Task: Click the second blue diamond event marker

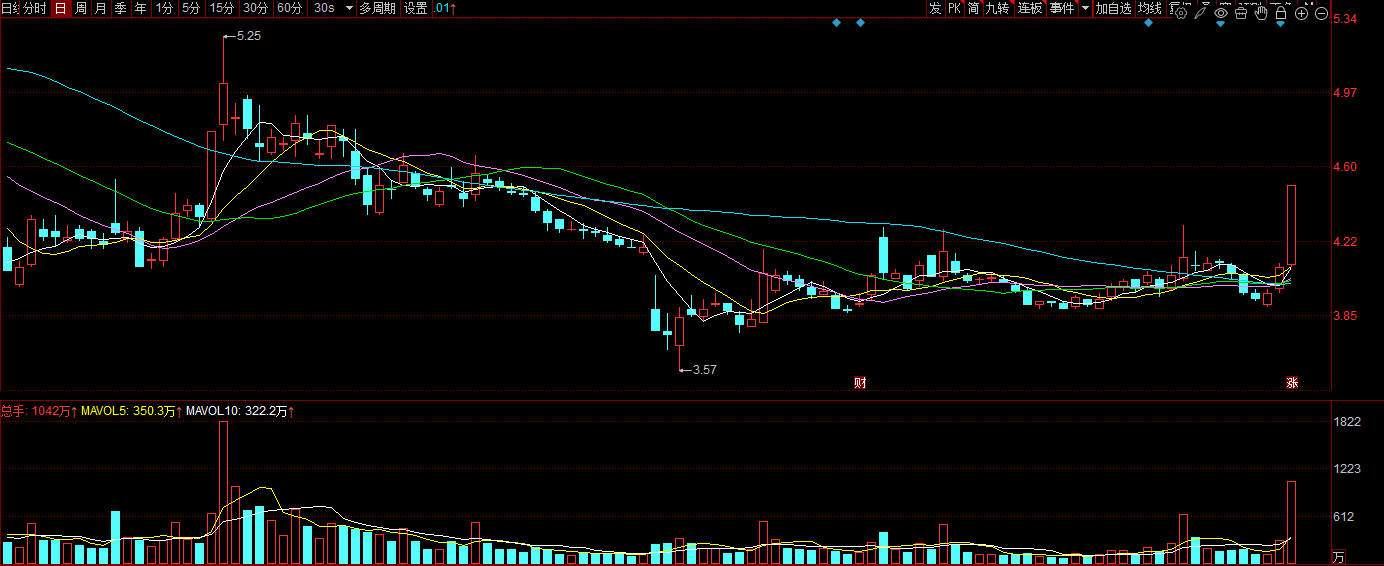Action: (860, 22)
